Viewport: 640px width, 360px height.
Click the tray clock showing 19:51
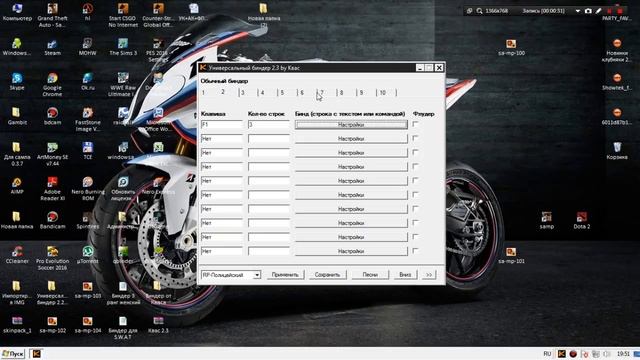[623, 354]
